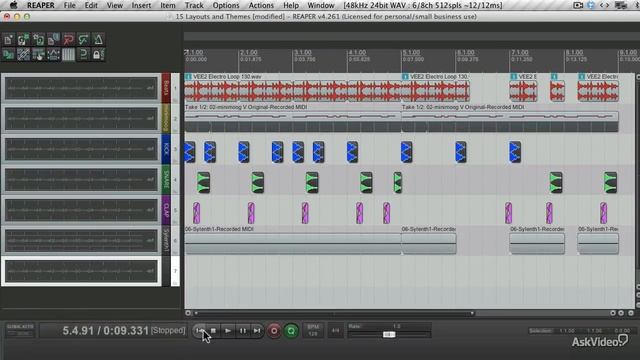640x360 pixels.
Task: Select the first green SNARE item
Action: point(203,182)
